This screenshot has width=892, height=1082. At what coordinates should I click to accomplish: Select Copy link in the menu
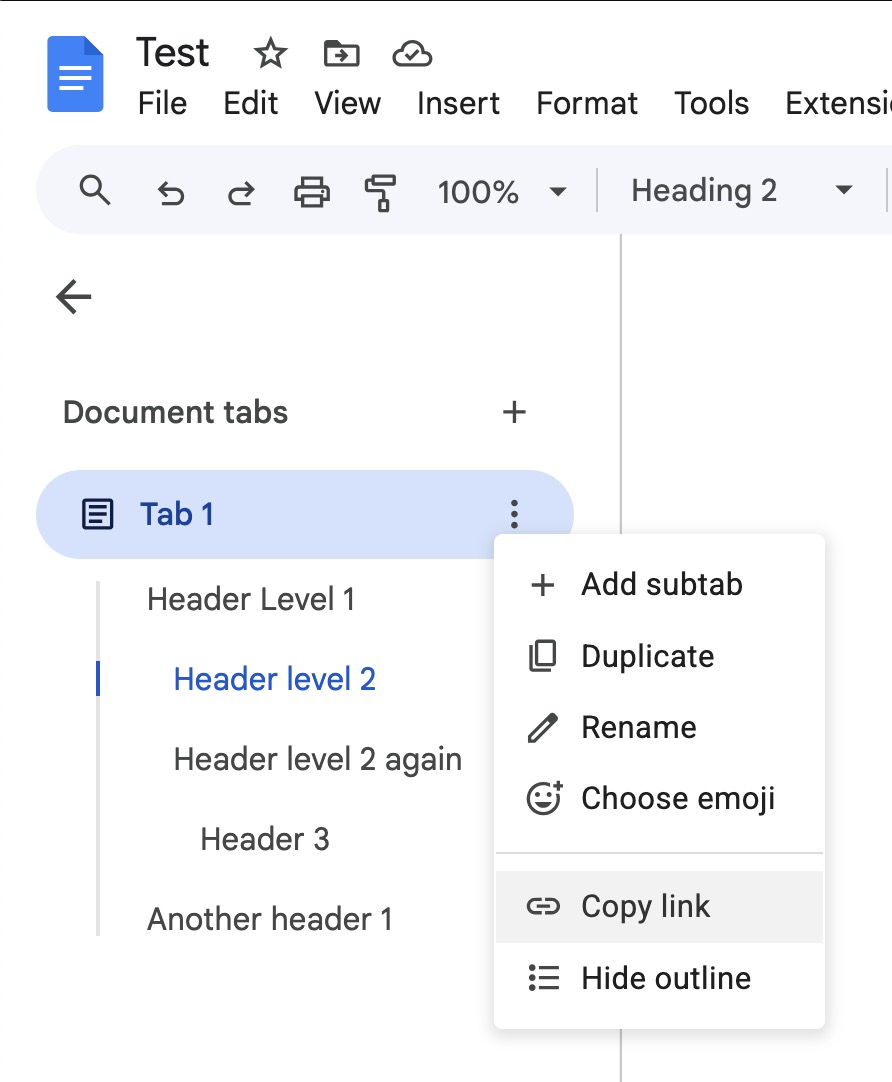(645, 906)
